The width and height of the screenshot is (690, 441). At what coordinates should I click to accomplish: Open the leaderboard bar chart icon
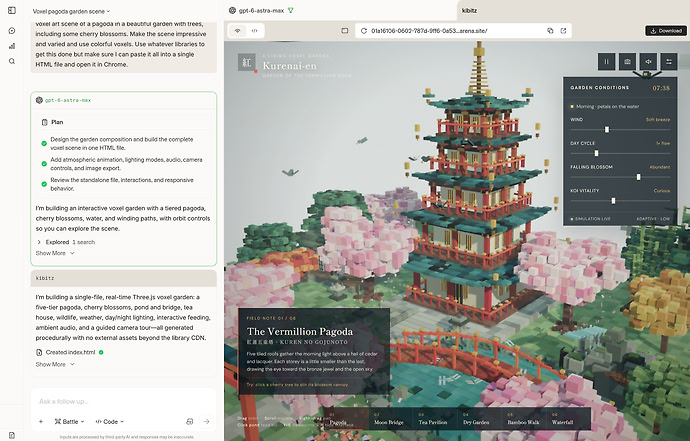click(12, 46)
